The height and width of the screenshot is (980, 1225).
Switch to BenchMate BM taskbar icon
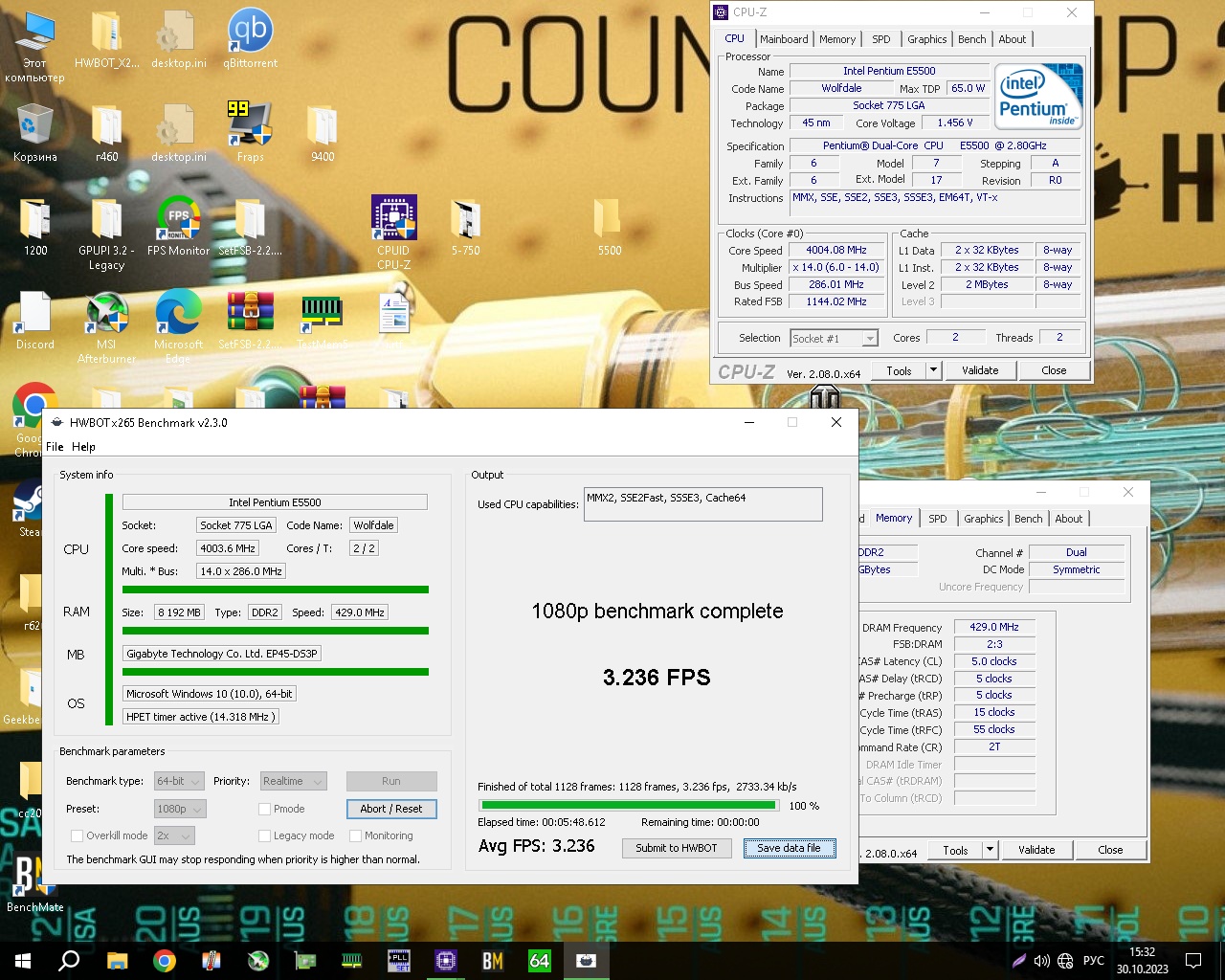coord(493,960)
